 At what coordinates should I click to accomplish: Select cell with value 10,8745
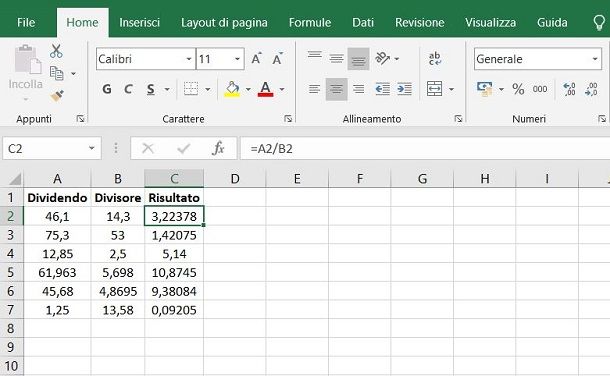(174, 273)
